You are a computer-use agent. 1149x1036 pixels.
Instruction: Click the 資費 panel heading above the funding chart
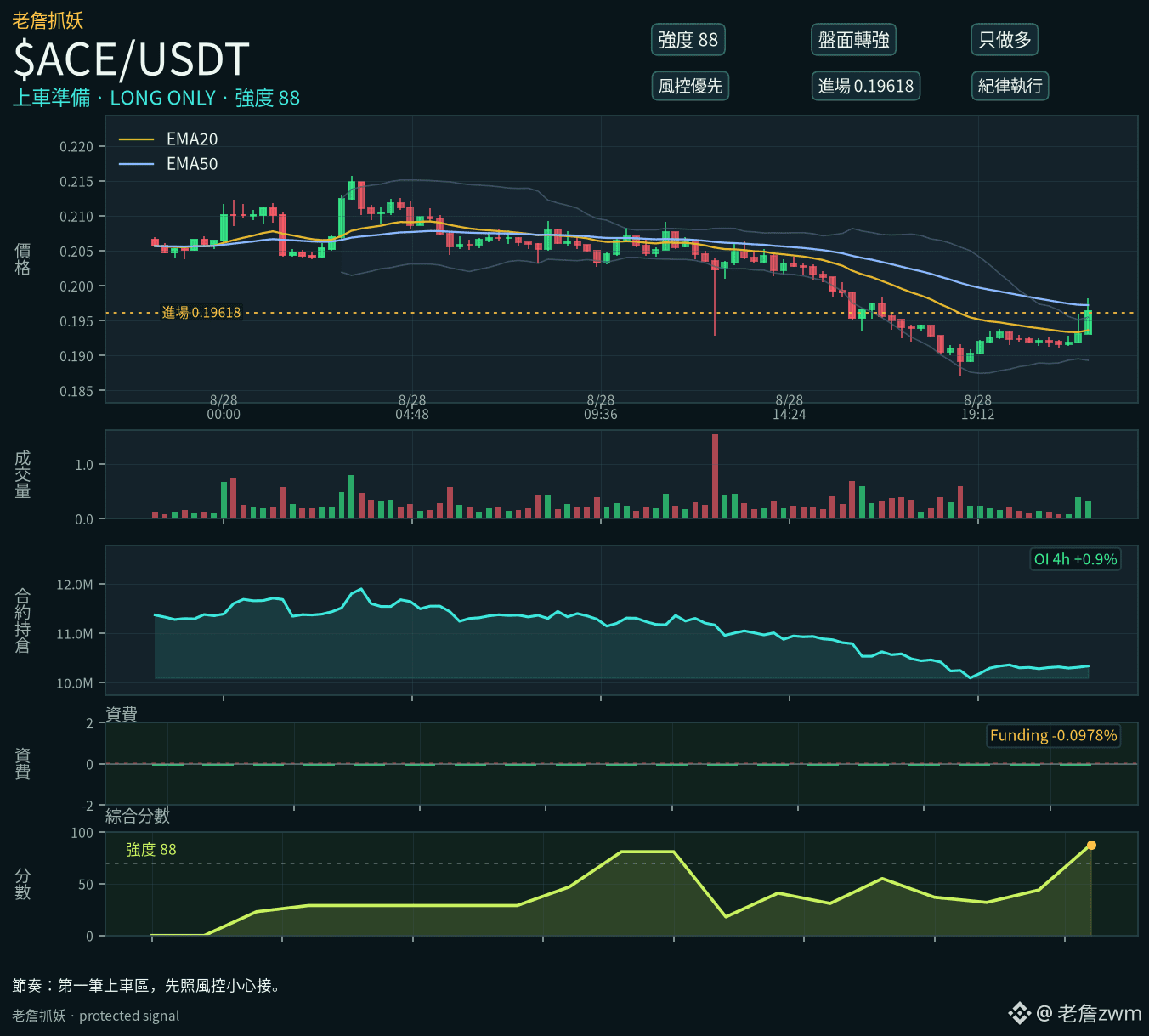(x=122, y=714)
